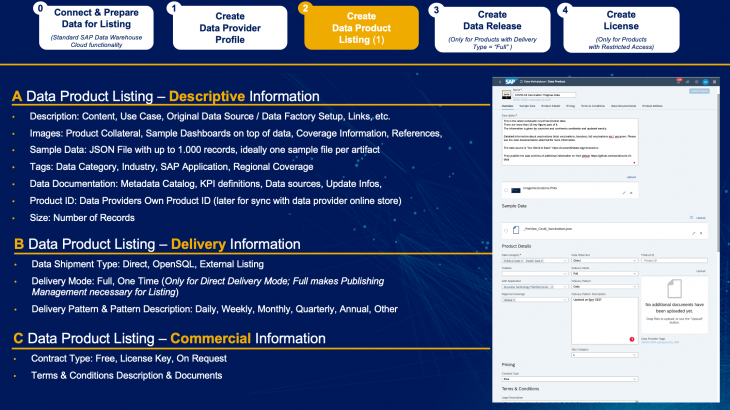Click the Vaccinations image thumbnail
This screenshot has width=730, height=410.
pyautogui.click(x=516, y=190)
